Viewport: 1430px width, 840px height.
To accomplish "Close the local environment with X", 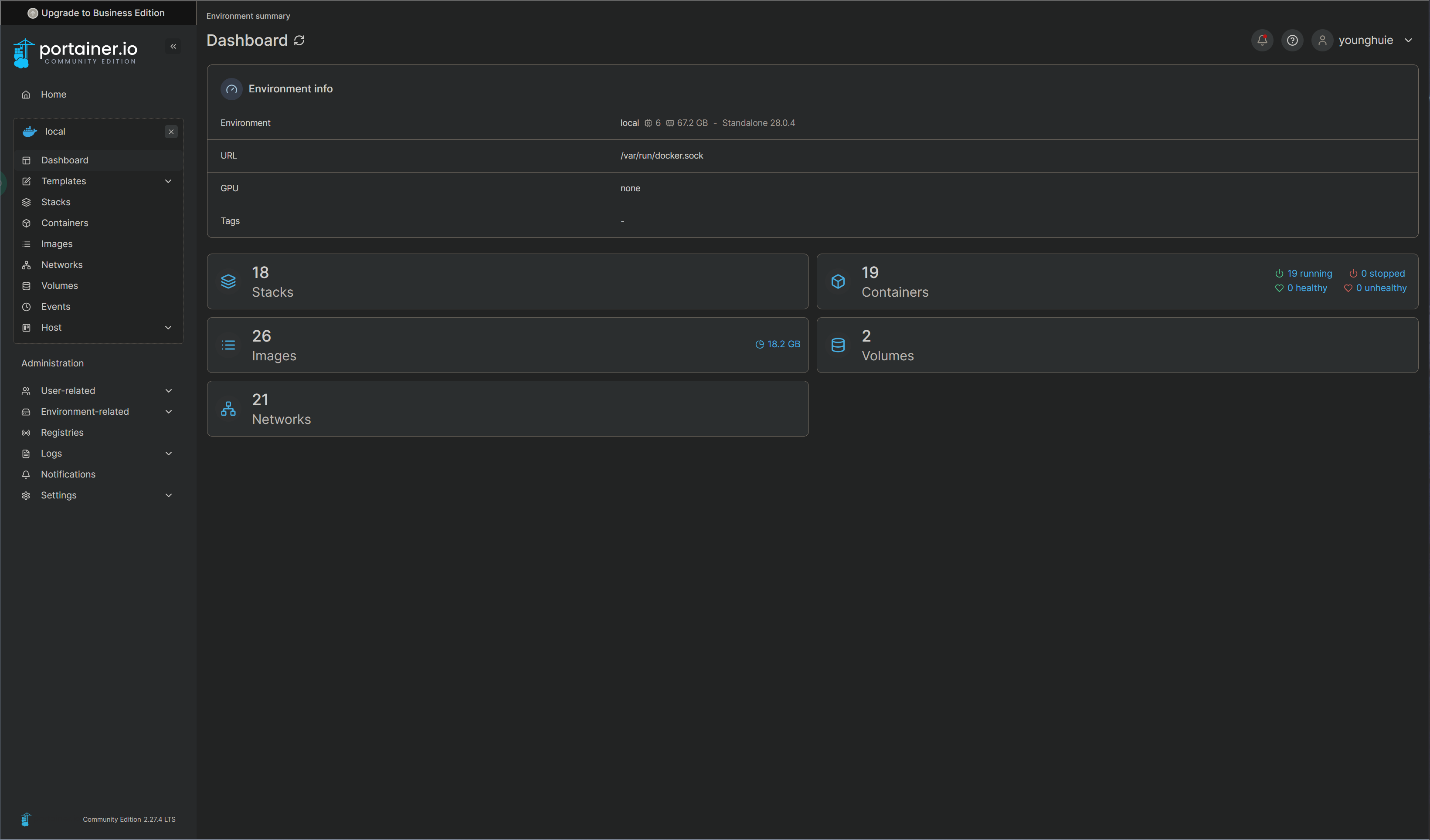I will click(171, 132).
